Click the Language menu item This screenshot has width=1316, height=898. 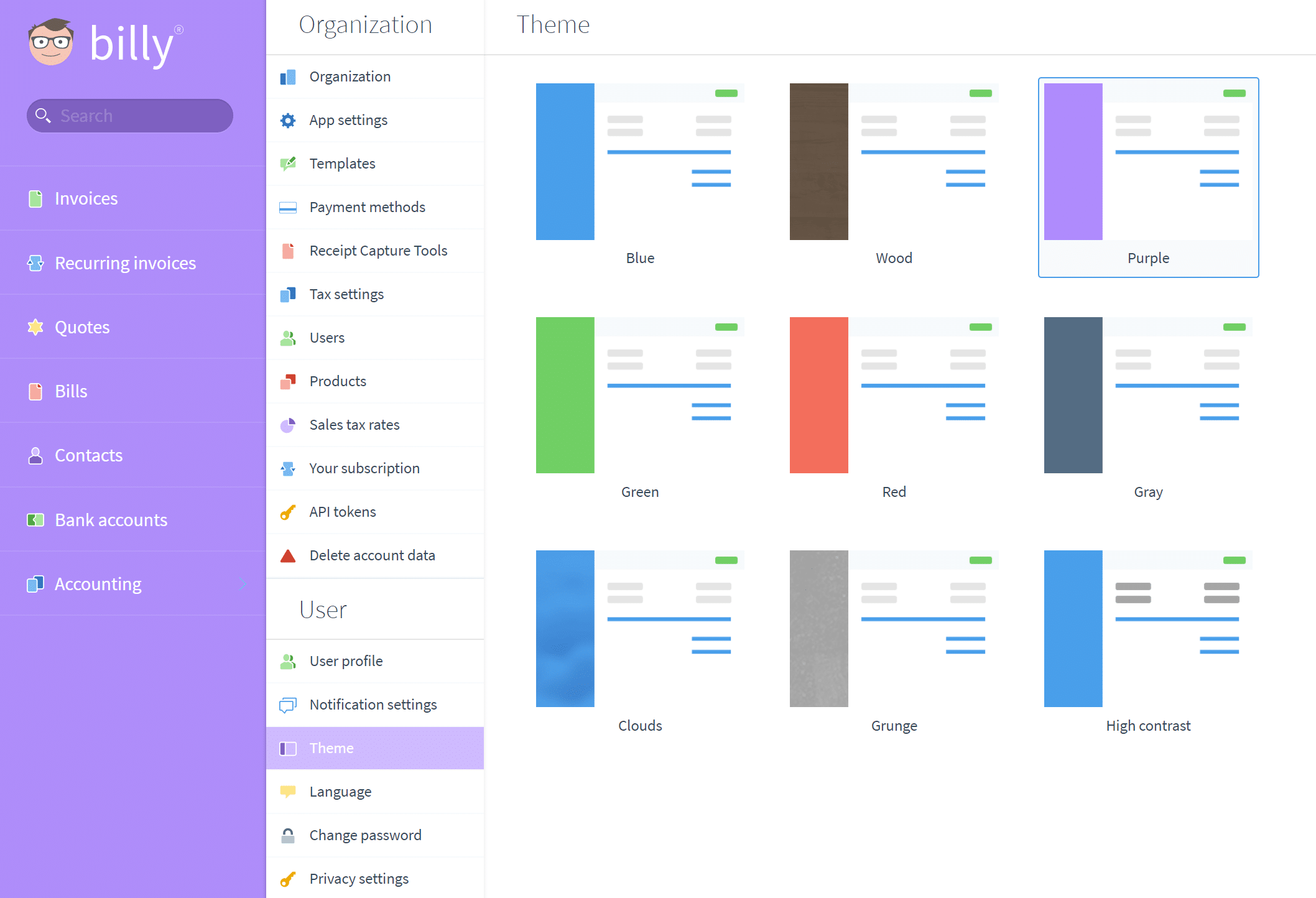[341, 790]
